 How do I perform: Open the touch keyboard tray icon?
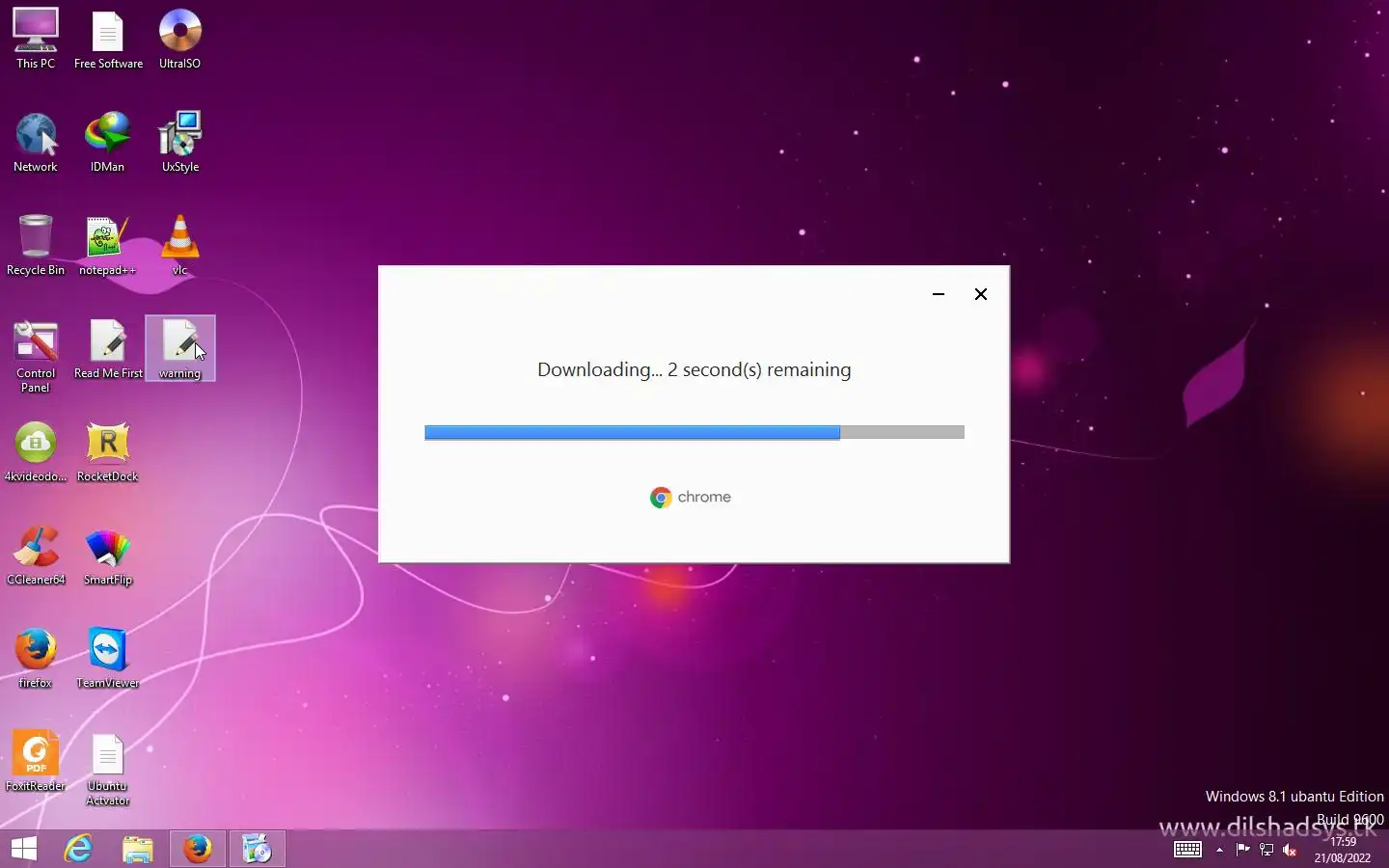tap(1187, 850)
